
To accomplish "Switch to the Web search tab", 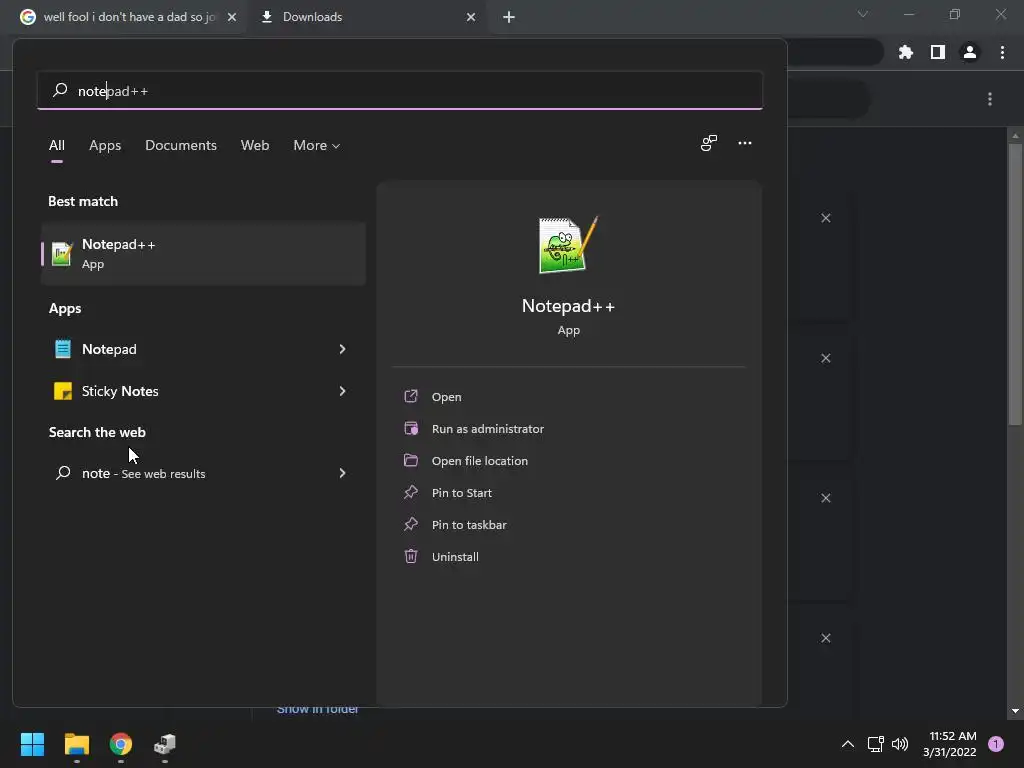I will pyautogui.click(x=255, y=146).
